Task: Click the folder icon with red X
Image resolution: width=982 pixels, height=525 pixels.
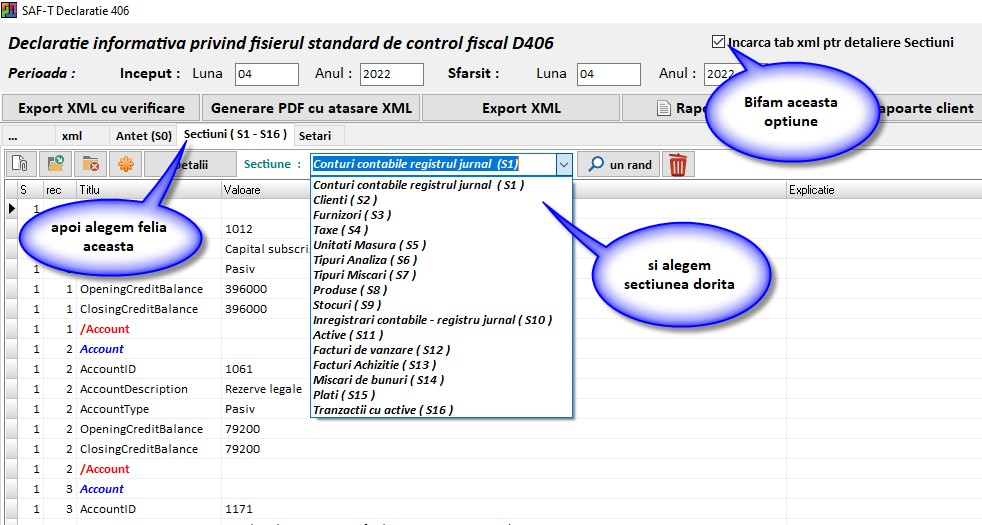Action: click(91, 164)
